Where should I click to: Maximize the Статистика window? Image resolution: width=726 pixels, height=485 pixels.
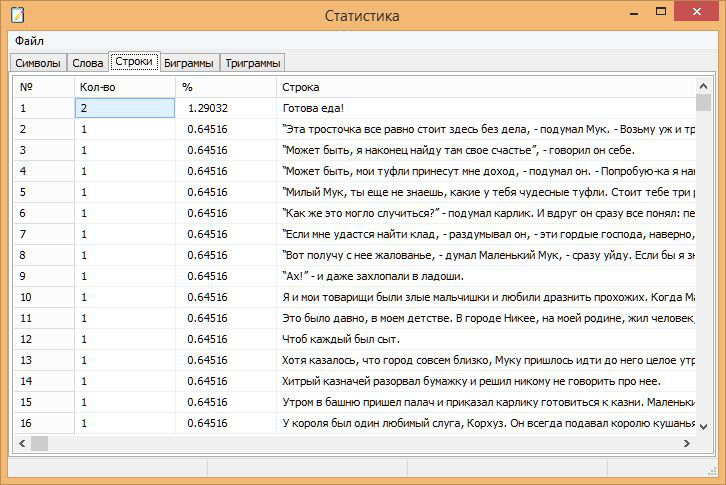[661, 12]
